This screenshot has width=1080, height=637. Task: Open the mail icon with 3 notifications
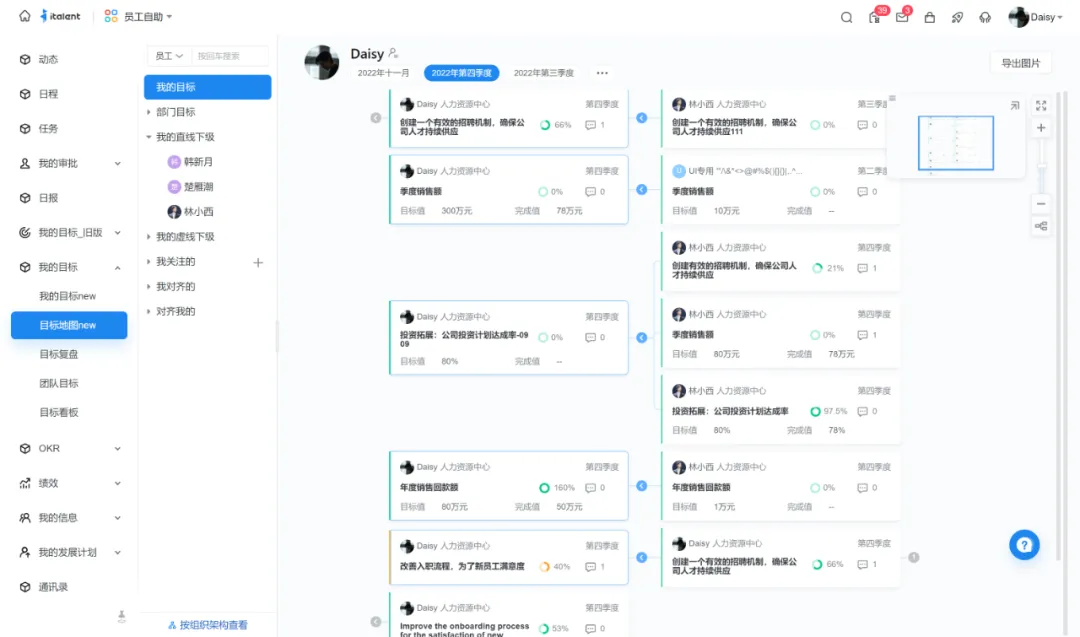tap(901, 17)
